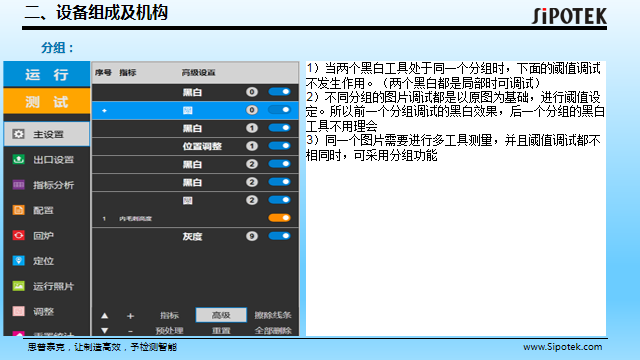Click the 重置 button
This screenshot has width=640, height=360.
point(221,331)
